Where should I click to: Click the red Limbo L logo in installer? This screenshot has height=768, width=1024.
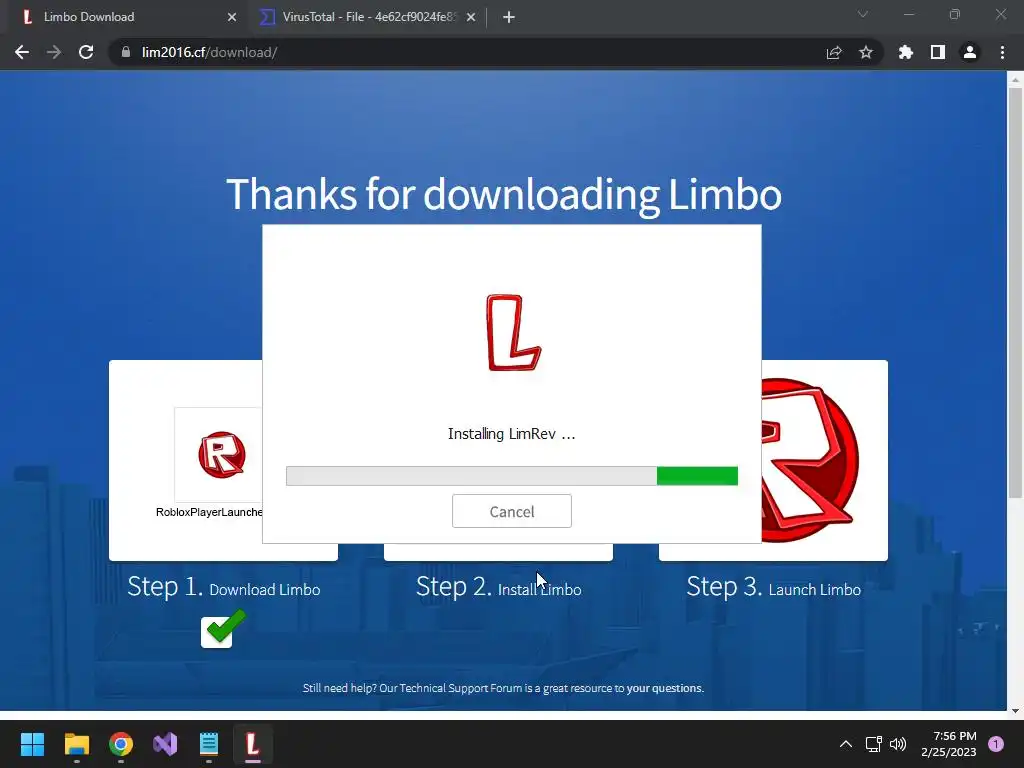pyautogui.click(x=513, y=332)
